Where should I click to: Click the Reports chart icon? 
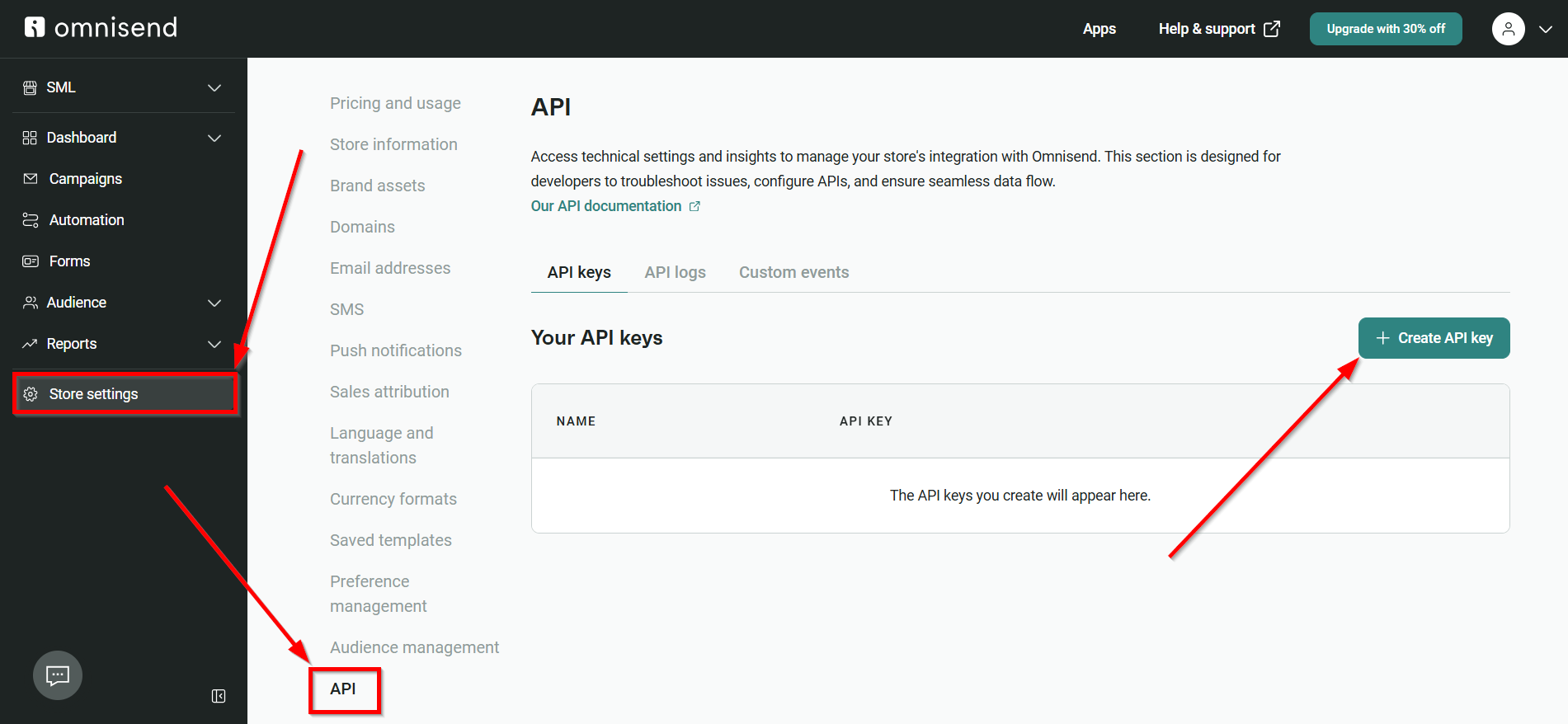click(x=30, y=344)
